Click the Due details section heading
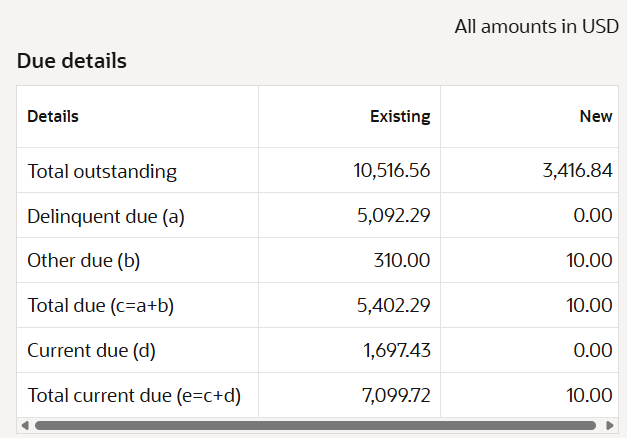Image resolution: width=627 pixels, height=438 pixels. [x=72, y=61]
